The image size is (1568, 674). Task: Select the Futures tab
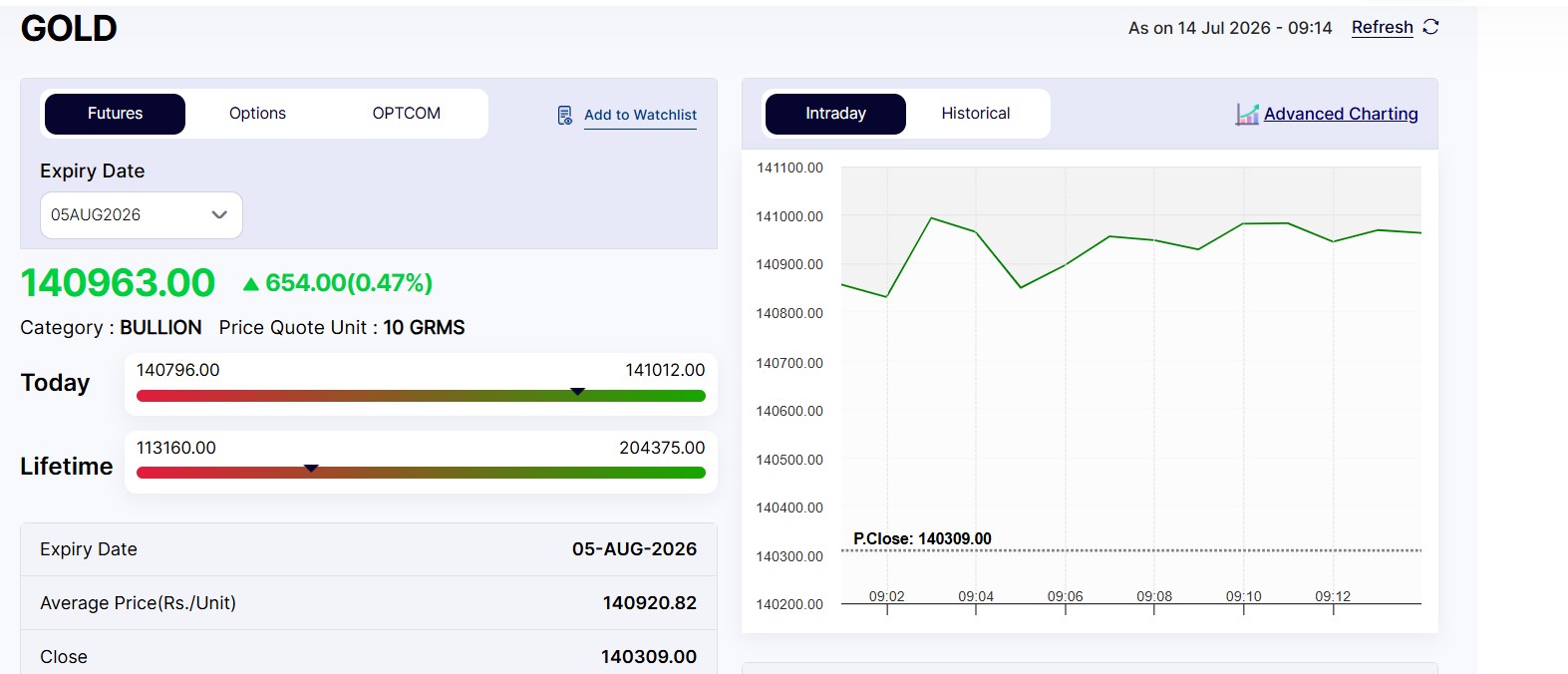(116, 114)
